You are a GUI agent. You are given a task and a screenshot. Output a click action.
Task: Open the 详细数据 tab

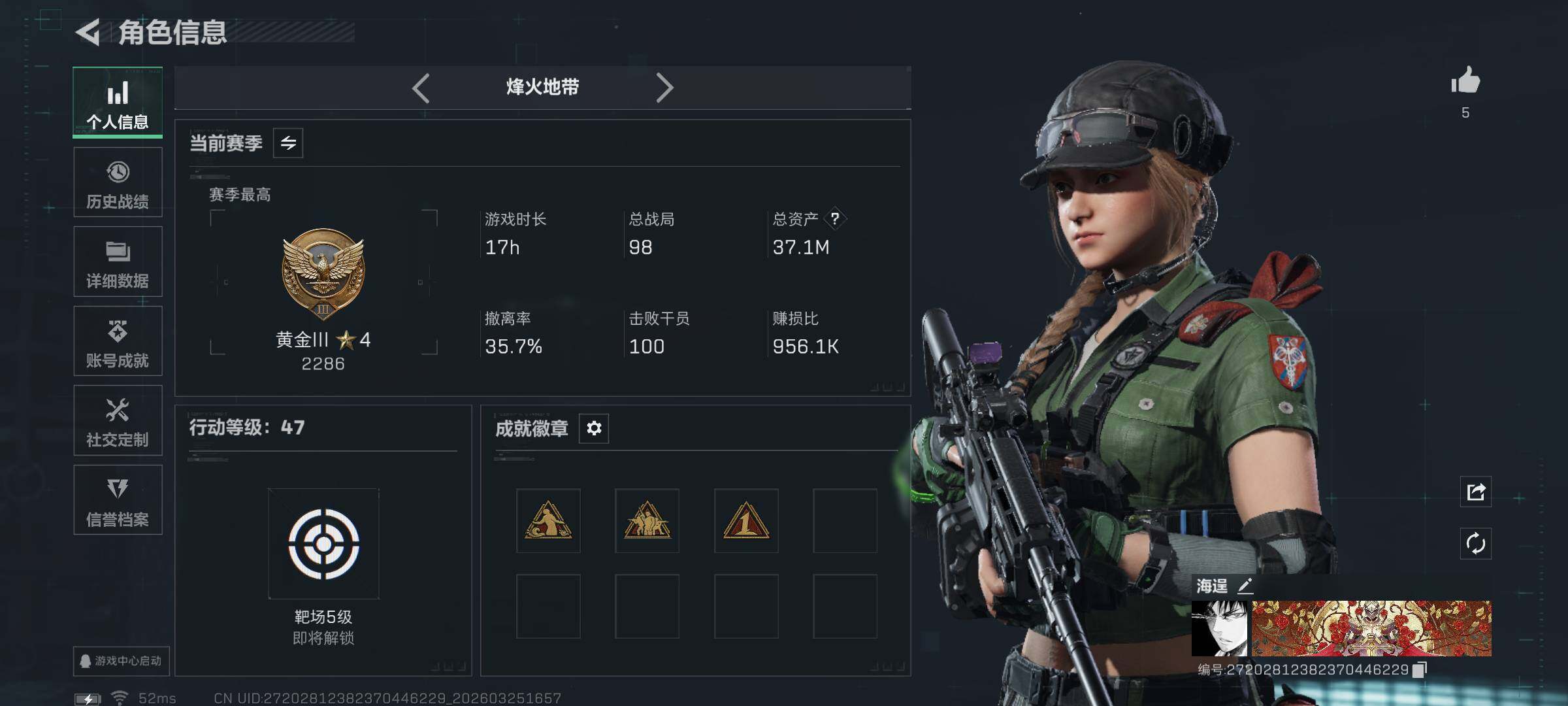pyautogui.click(x=118, y=261)
